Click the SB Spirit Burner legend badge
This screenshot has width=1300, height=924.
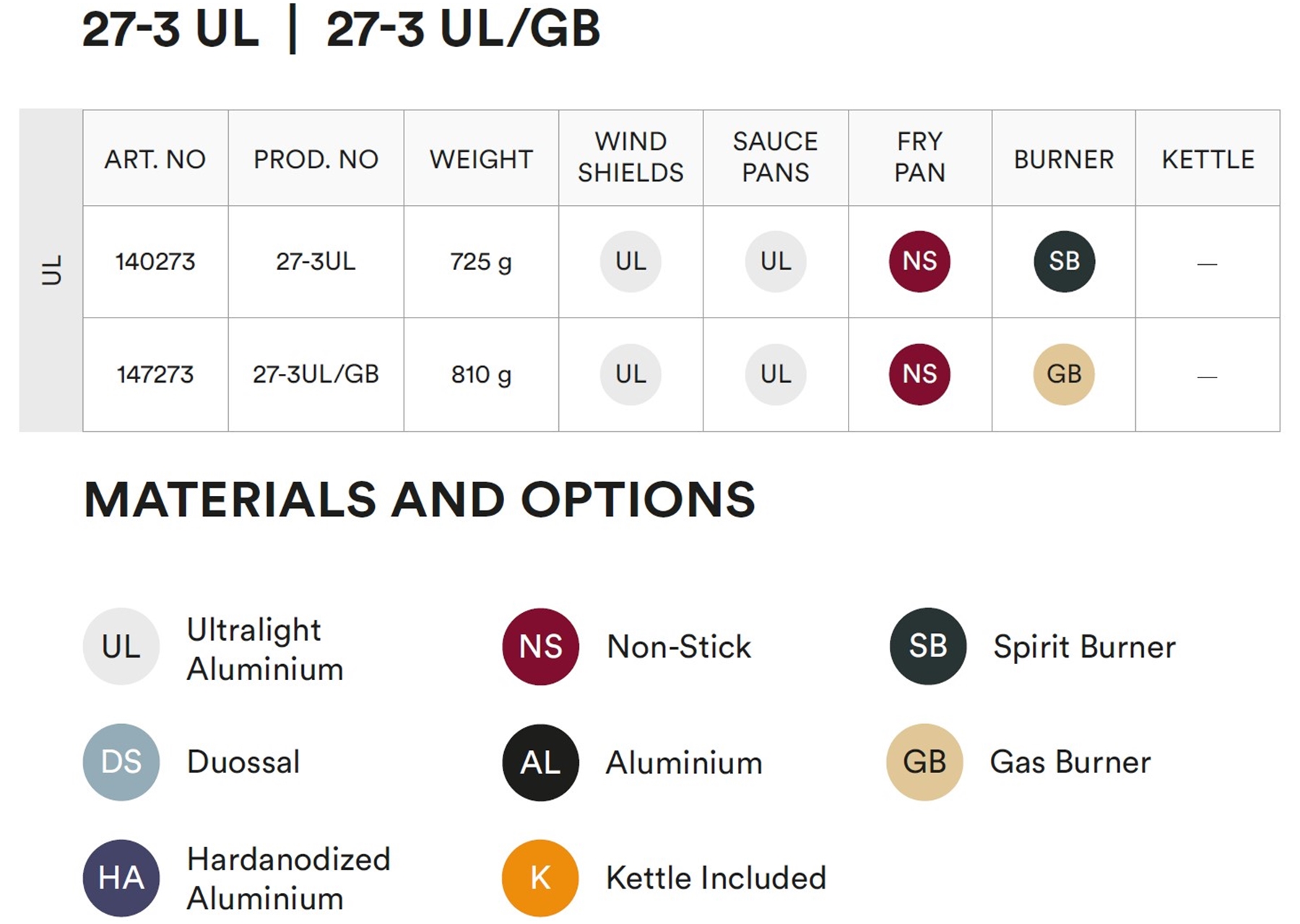coord(928,646)
